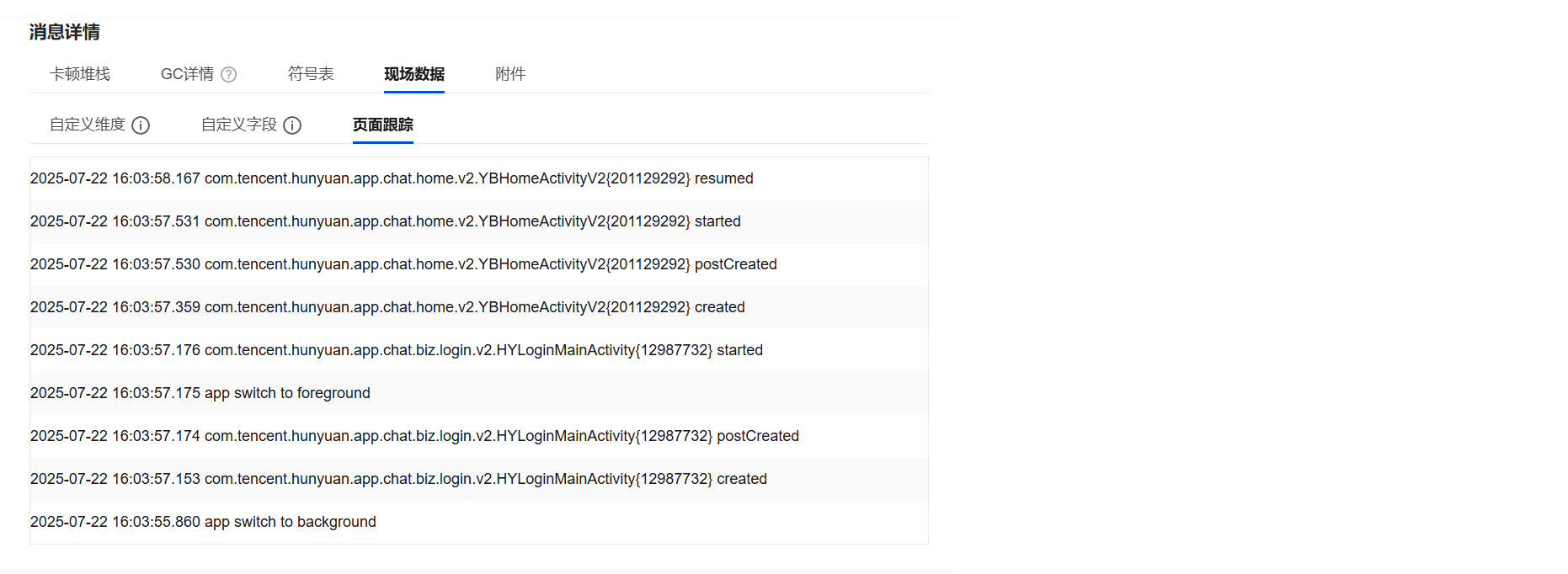Select the YBHomeActivityV2 created log entry
The width and height of the screenshot is (1568, 574).
387,307
